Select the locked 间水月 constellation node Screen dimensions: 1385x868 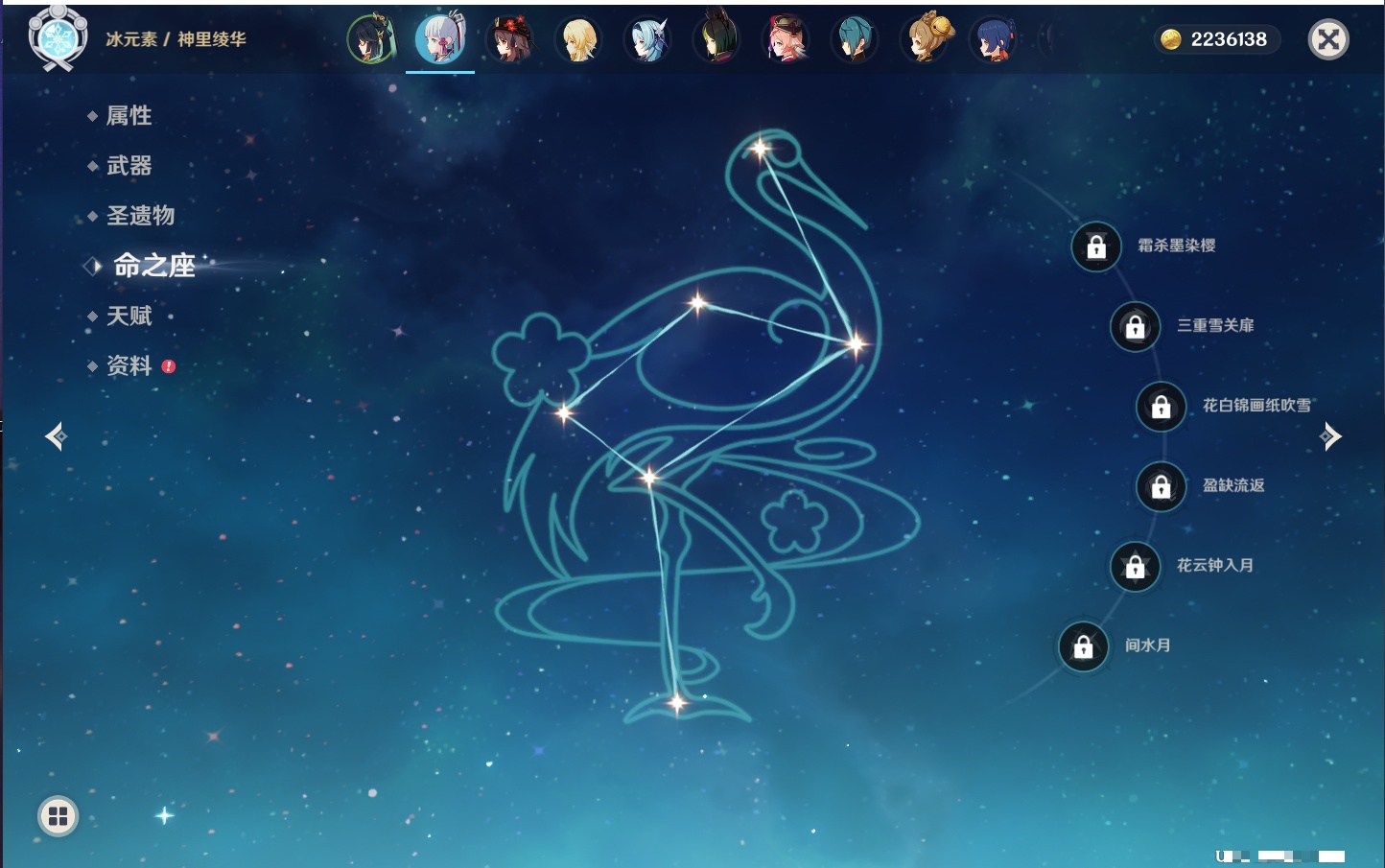(1084, 646)
